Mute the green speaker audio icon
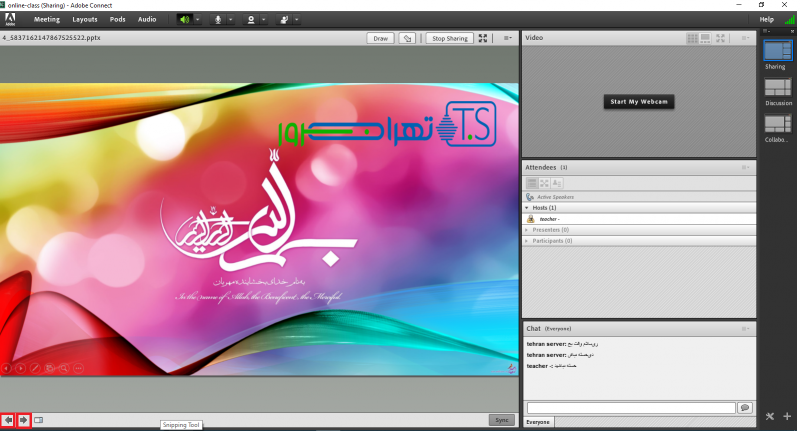Image resolution: width=800 pixels, height=431 pixels. (x=184, y=19)
